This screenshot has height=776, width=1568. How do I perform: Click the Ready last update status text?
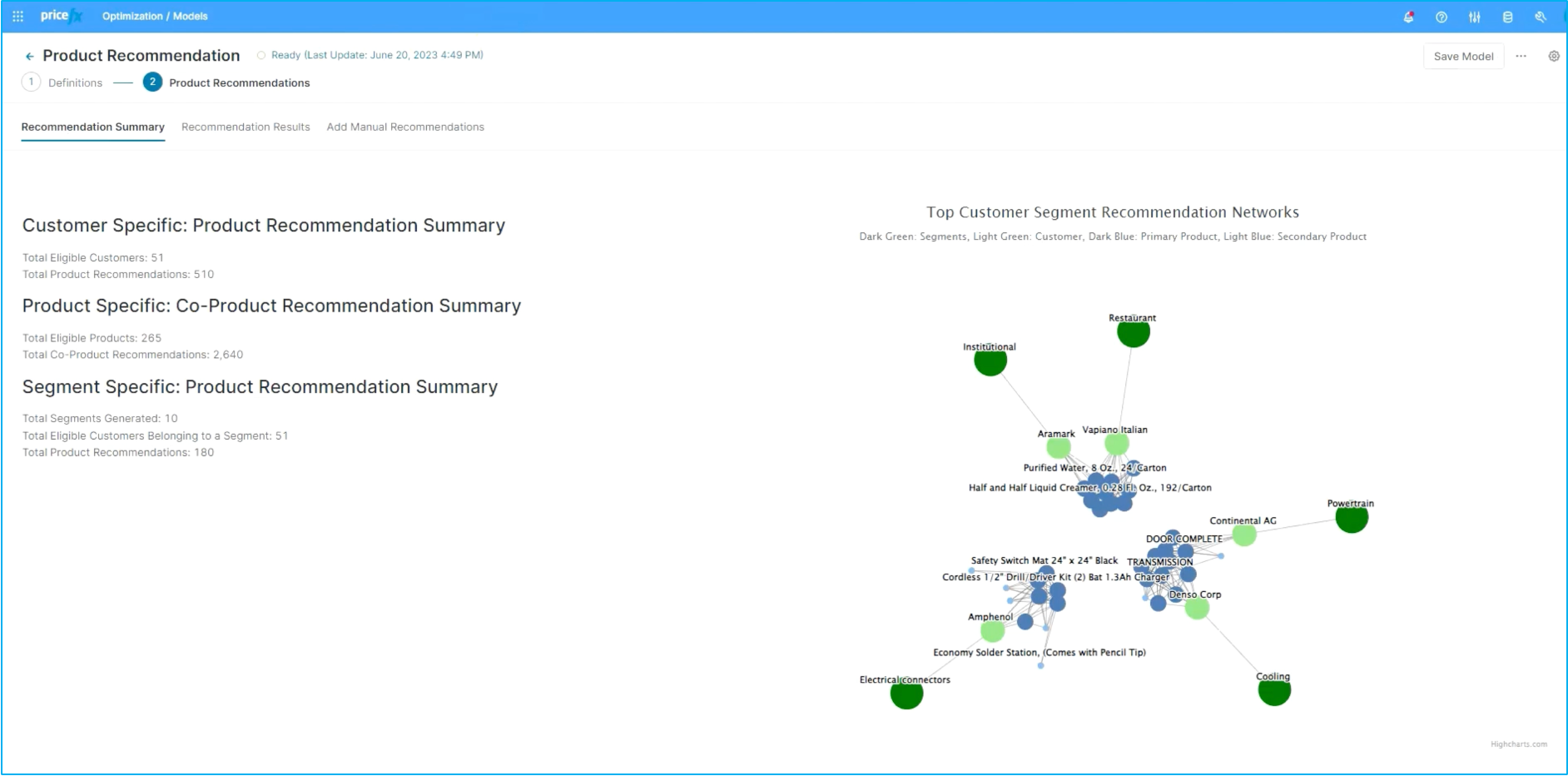coord(377,55)
